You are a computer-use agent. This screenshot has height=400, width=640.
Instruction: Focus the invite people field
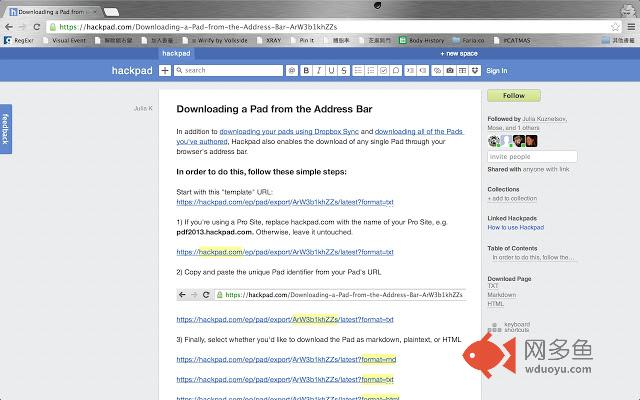point(532,157)
